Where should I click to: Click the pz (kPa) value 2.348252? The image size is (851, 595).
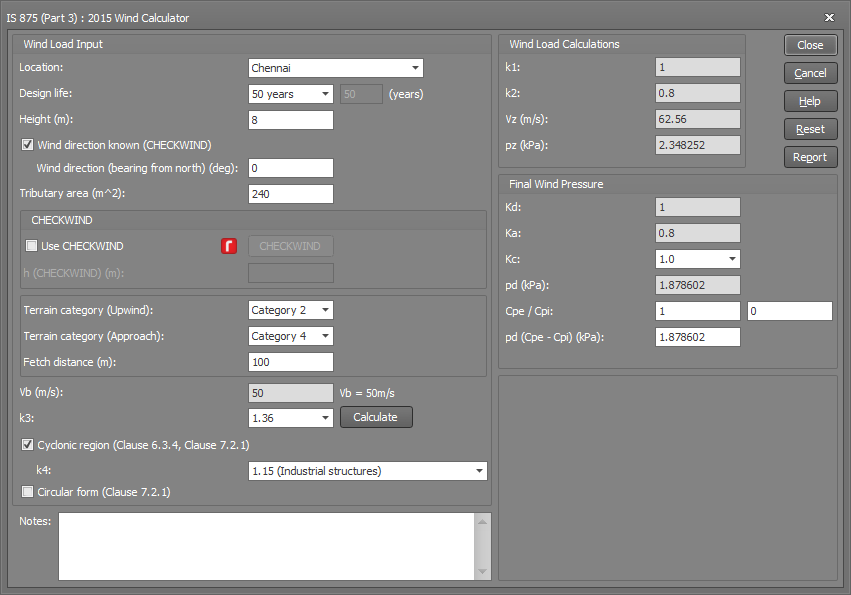(697, 145)
